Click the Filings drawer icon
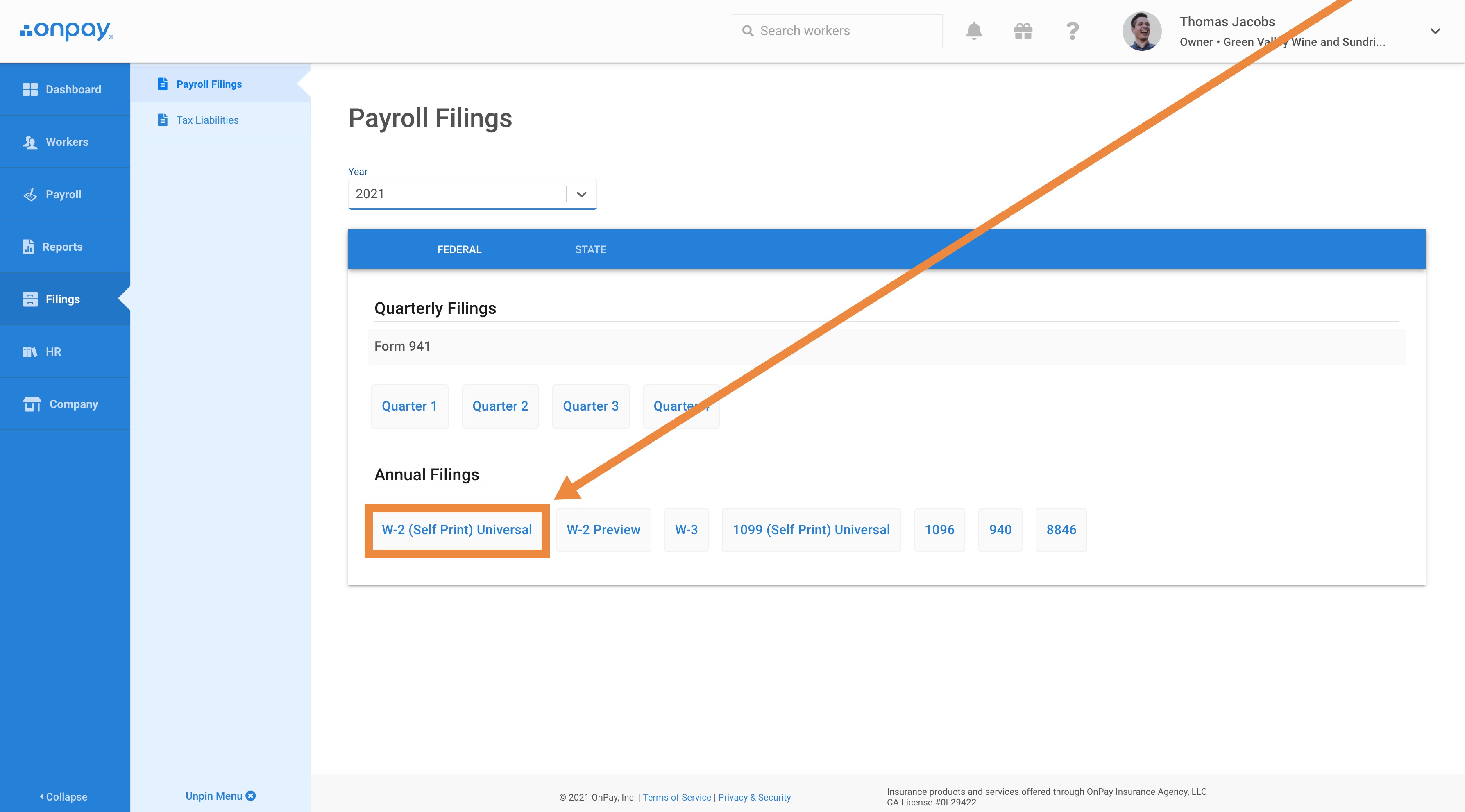Screen dimensions: 1465x812 [x=30, y=299]
